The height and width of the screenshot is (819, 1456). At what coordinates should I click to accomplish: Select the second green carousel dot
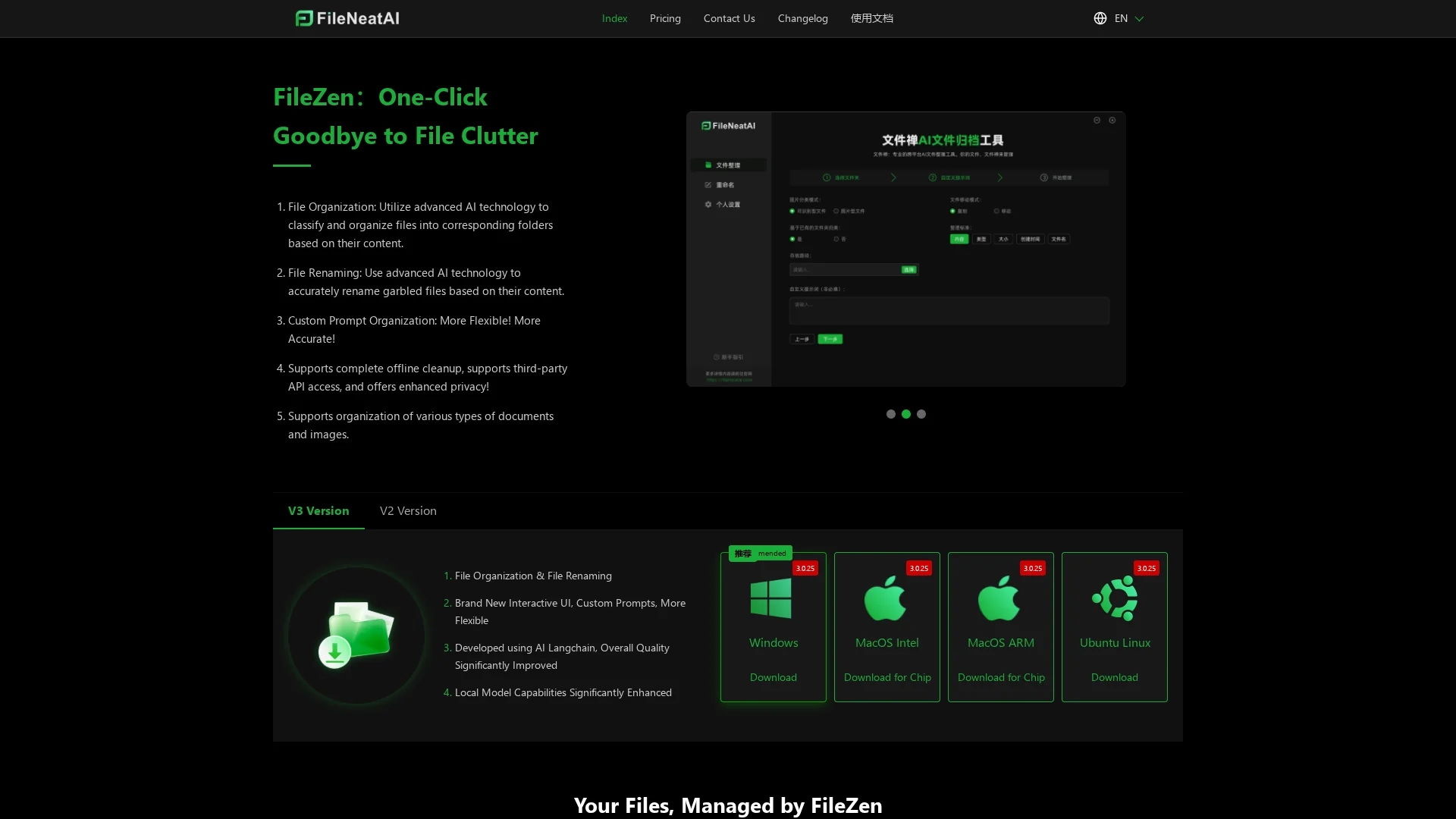[x=905, y=414]
